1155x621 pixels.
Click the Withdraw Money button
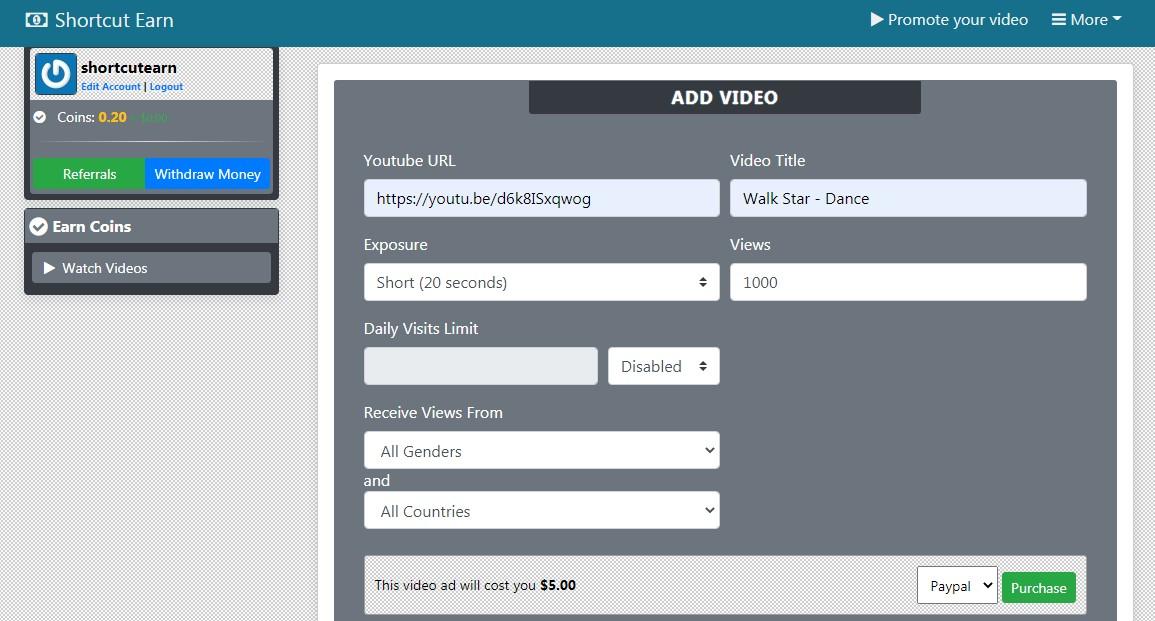(x=207, y=173)
